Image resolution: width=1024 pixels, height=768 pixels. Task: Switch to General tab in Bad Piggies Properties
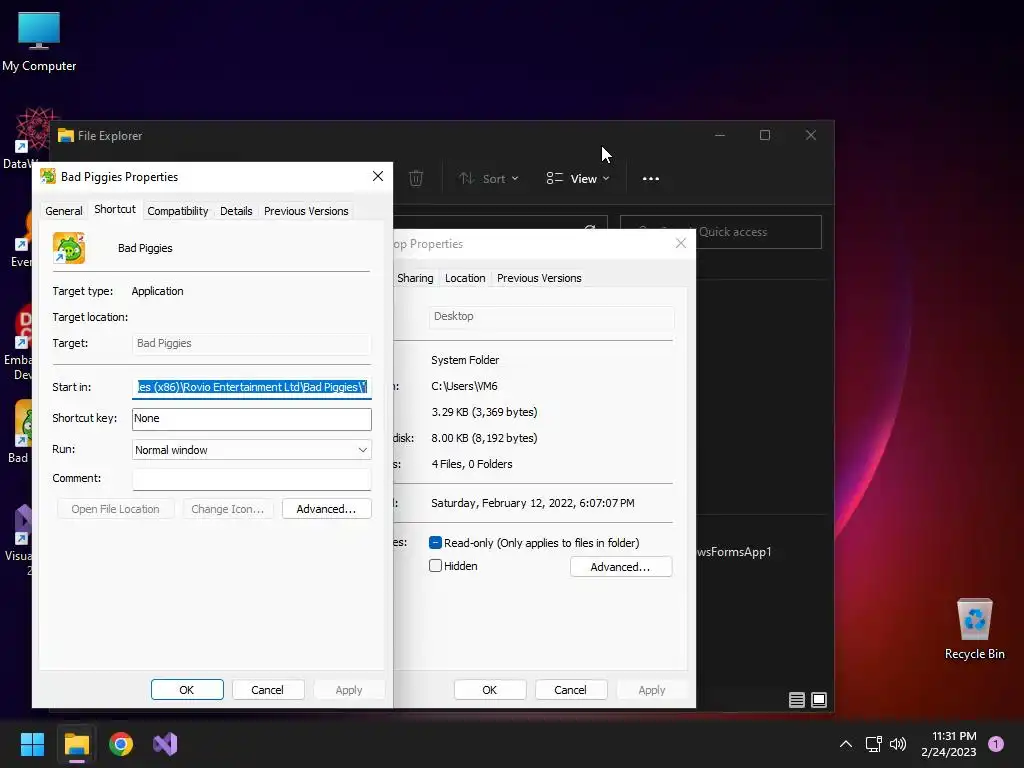click(x=64, y=211)
